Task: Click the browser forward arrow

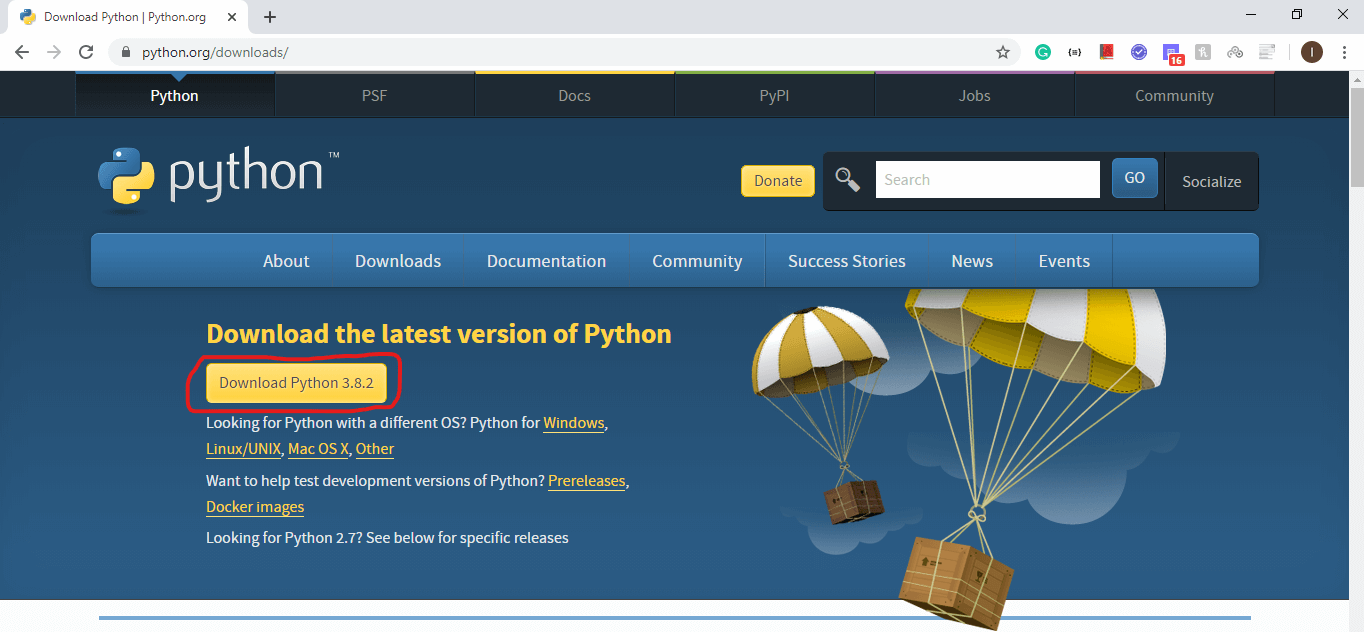Action: click(x=54, y=52)
